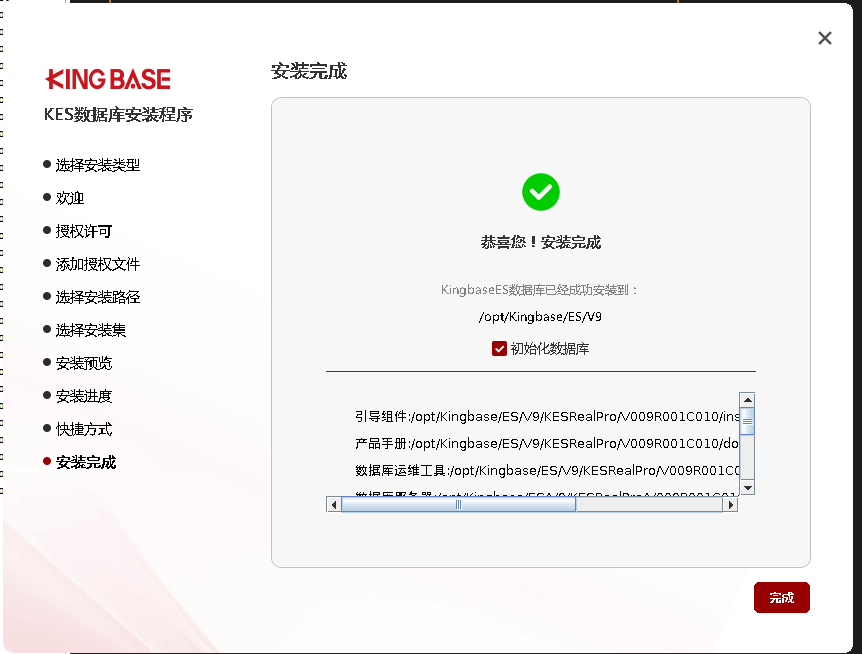Click the vertical scrollbar thumb
This screenshot has width=862, height=654.
[747, 420]
